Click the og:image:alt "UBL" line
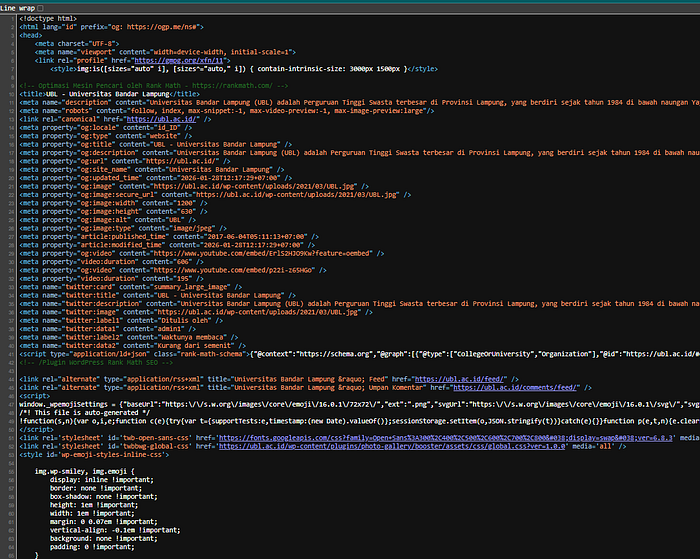Image resolution: width=700 pixels, height=559 pixels. coord(108,220)
